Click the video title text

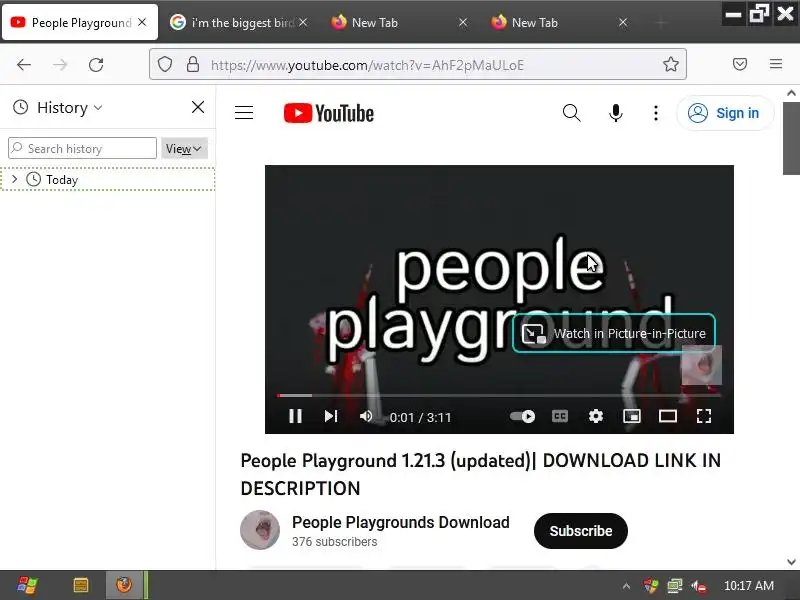point(481,474)
